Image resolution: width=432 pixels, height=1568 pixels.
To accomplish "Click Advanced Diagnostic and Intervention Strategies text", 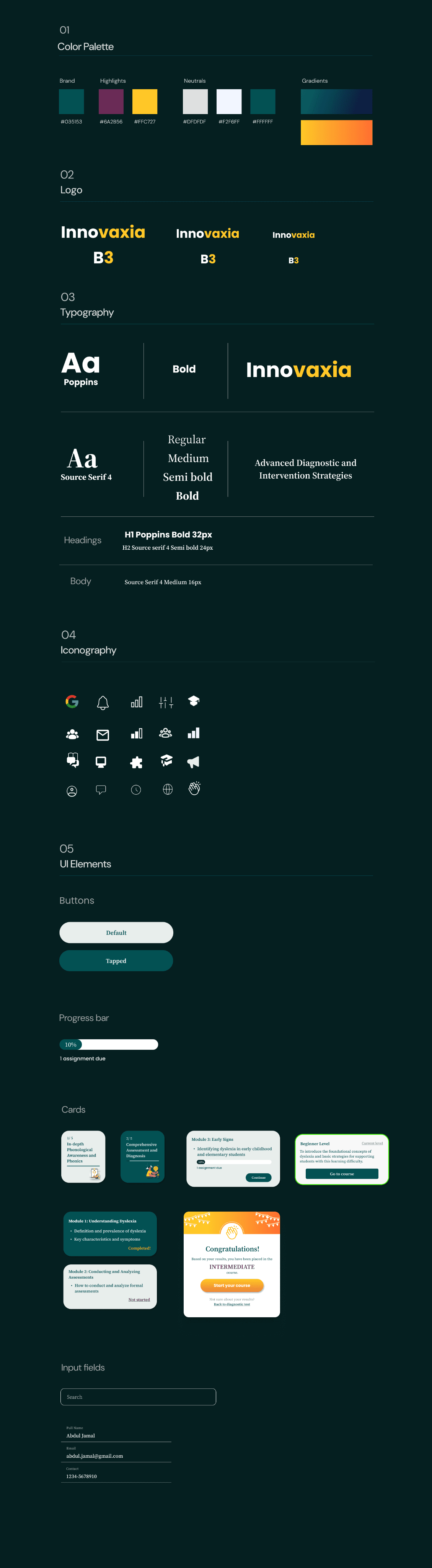I will click(x=305, y=469).
